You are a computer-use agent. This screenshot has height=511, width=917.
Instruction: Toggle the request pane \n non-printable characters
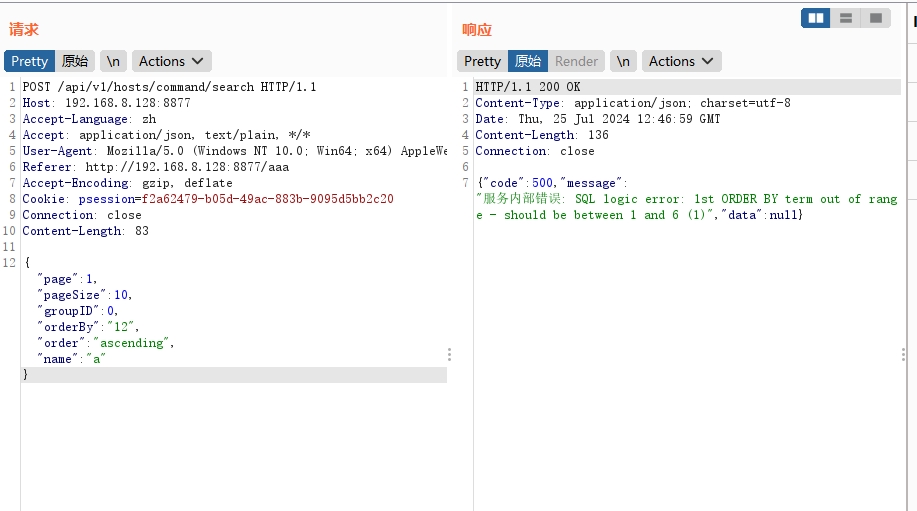coord(113,61)
